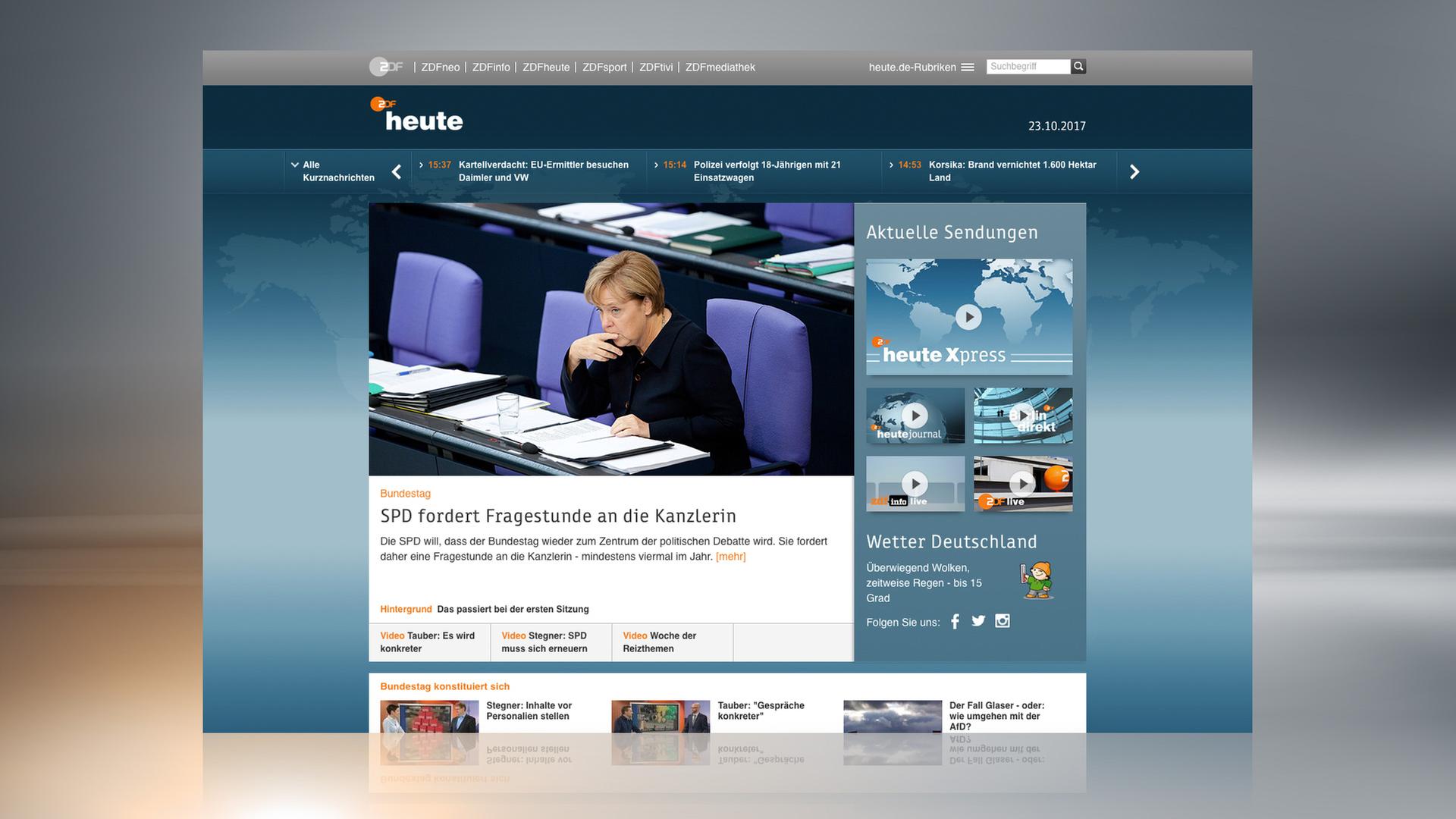This screenshot has width=1456, height=819.
Task: Focus the Suchbegriff search field
Action: click(1028, 67)
